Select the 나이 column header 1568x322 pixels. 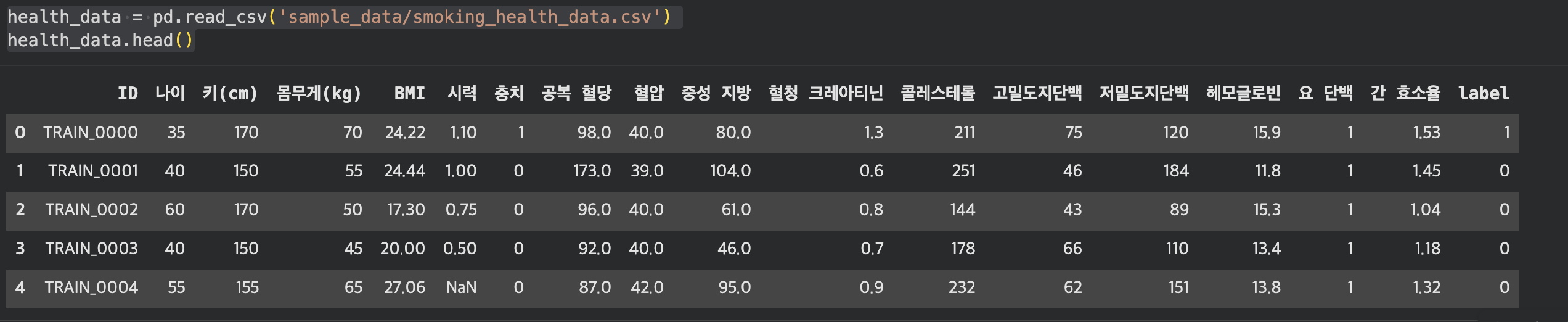click(170, 93)
